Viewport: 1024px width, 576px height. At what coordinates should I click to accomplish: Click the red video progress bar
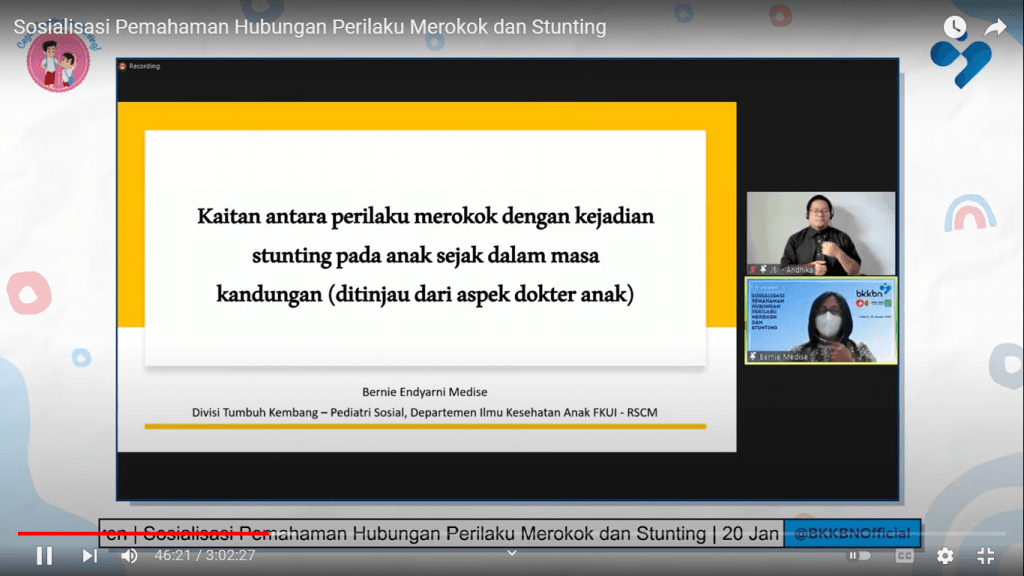tap(144, 534)
